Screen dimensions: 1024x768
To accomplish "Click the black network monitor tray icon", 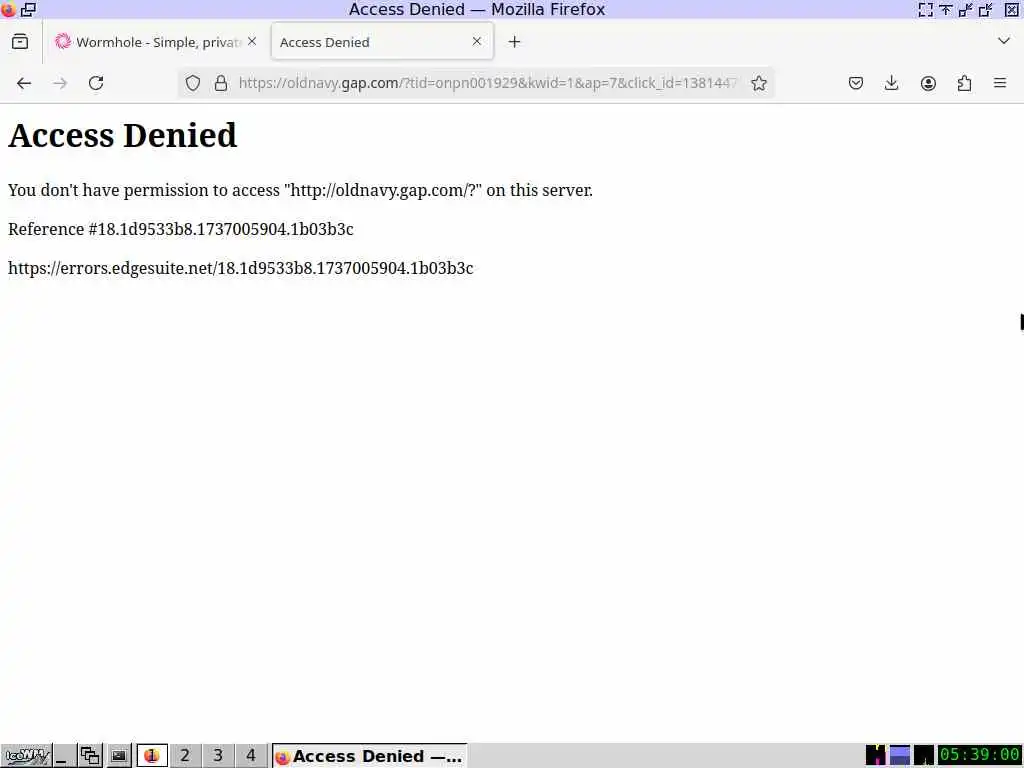I will click(923, 756).
